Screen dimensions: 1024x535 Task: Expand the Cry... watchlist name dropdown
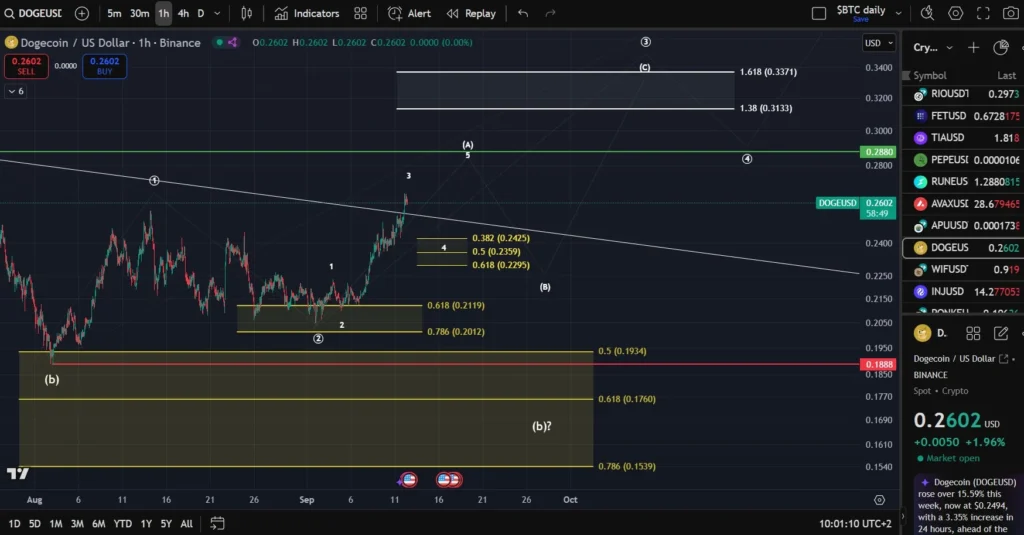click(x=934, y=48)
